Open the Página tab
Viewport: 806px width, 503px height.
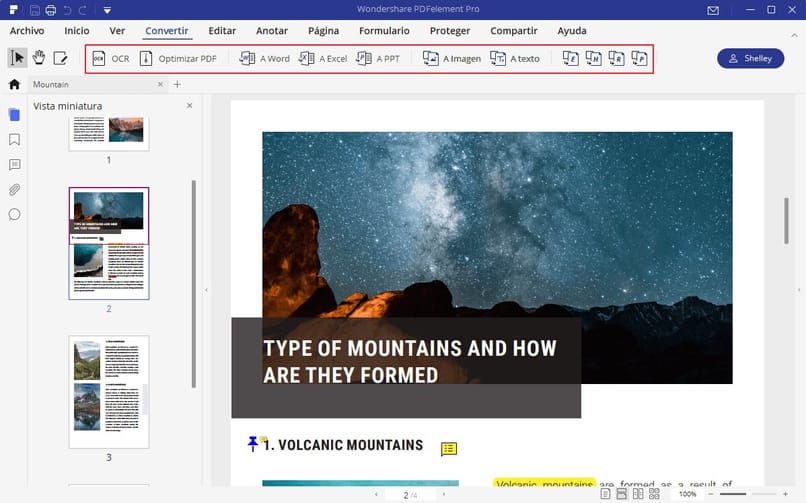click(x=323, y=31)
